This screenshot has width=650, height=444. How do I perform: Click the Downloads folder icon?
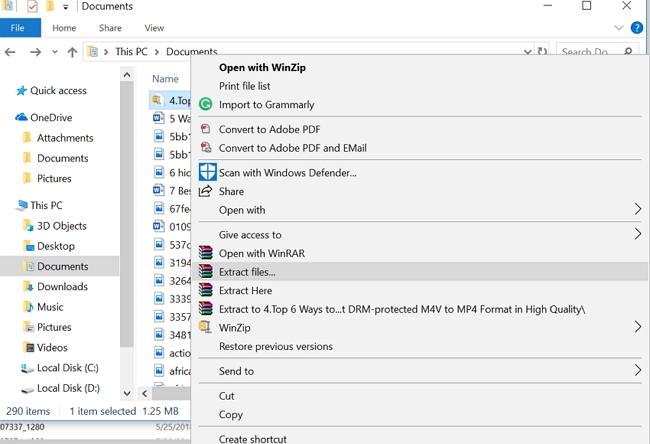pyautogui.click(x=28, y=286)
